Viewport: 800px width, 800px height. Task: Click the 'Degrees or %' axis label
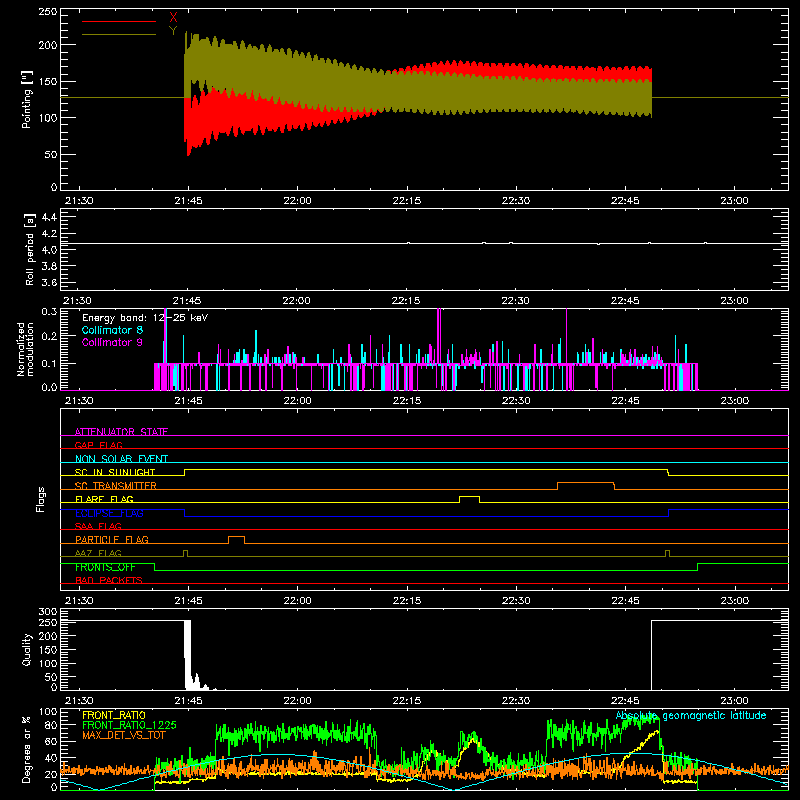pyautogui.click(x=27, y=749)
